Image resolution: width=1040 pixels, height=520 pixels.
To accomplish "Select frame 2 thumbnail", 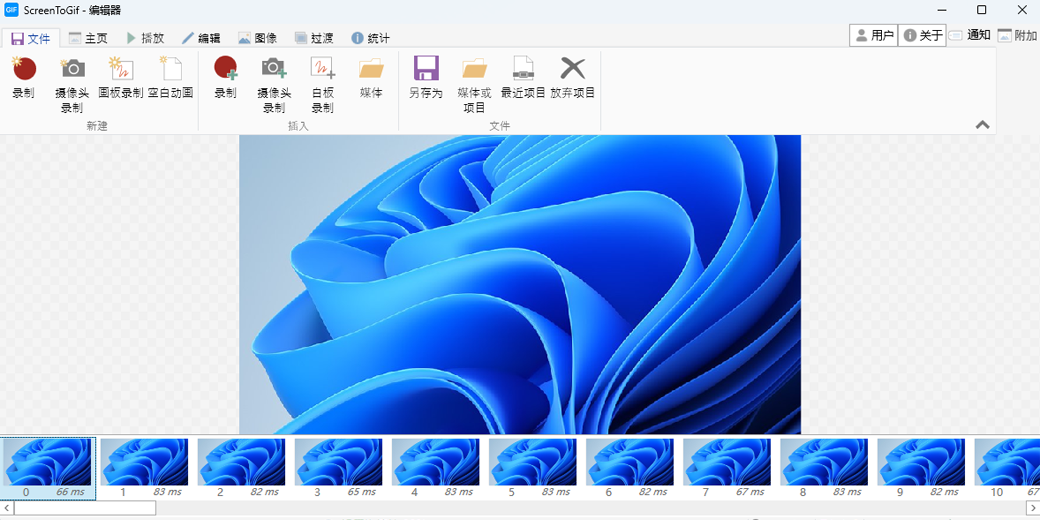I will [241, 468].
